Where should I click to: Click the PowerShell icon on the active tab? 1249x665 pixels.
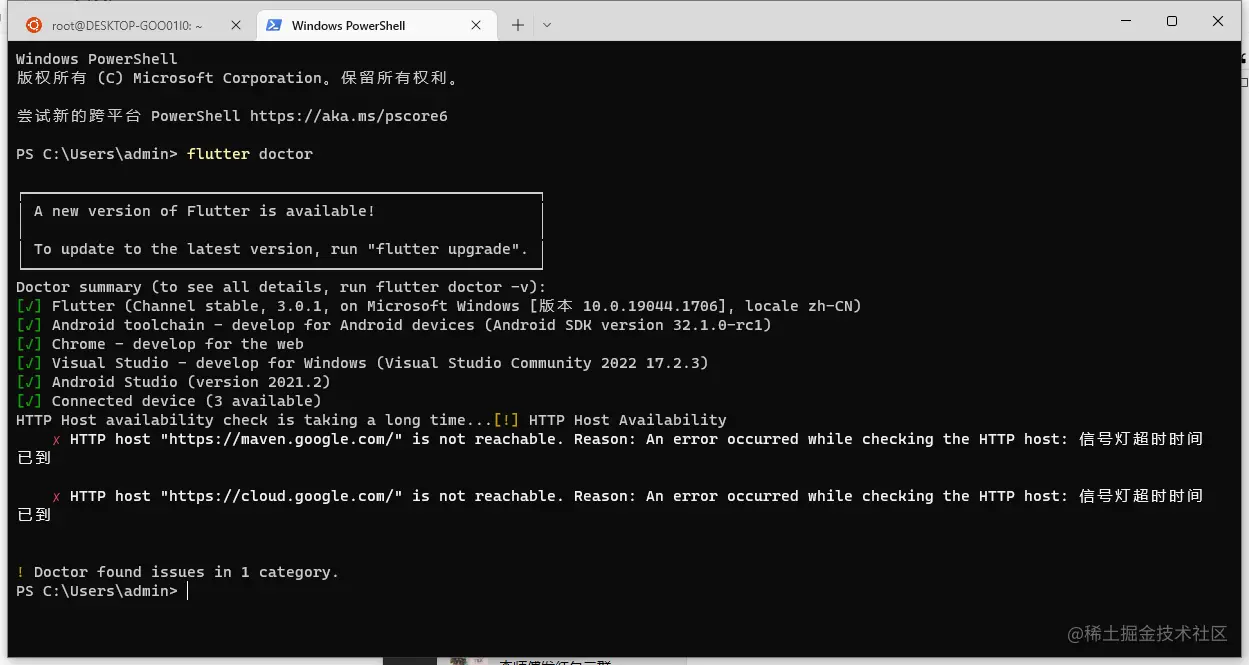pyautogui.click(x=273, y=24)
